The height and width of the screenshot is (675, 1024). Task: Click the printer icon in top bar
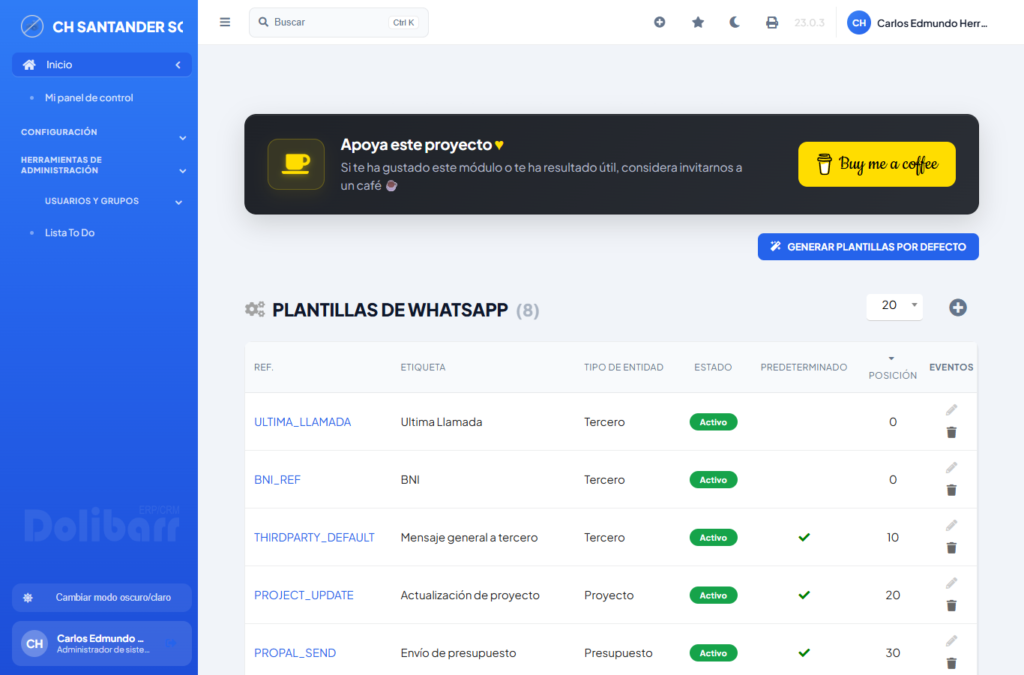(772, 23)
